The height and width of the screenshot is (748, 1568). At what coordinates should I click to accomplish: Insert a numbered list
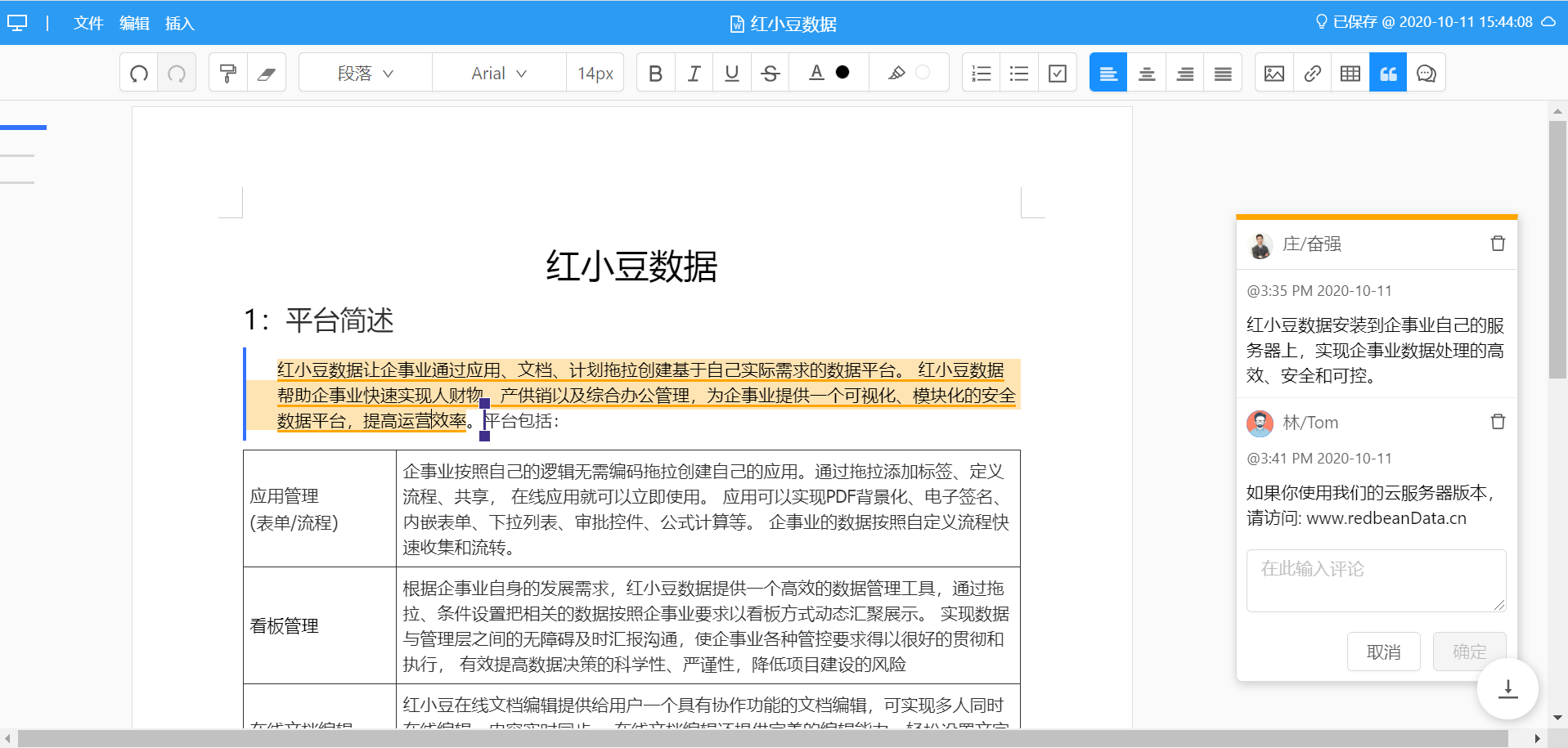tap(981, 74)
